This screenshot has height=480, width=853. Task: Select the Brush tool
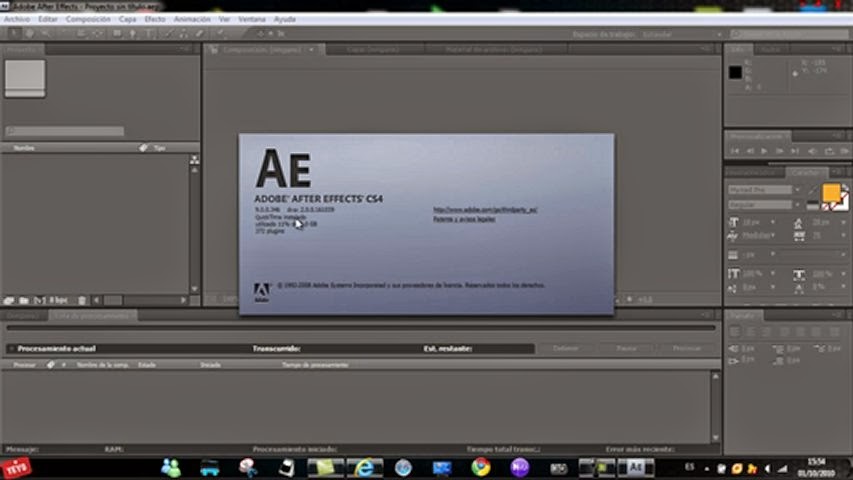(x=168, y=33)
